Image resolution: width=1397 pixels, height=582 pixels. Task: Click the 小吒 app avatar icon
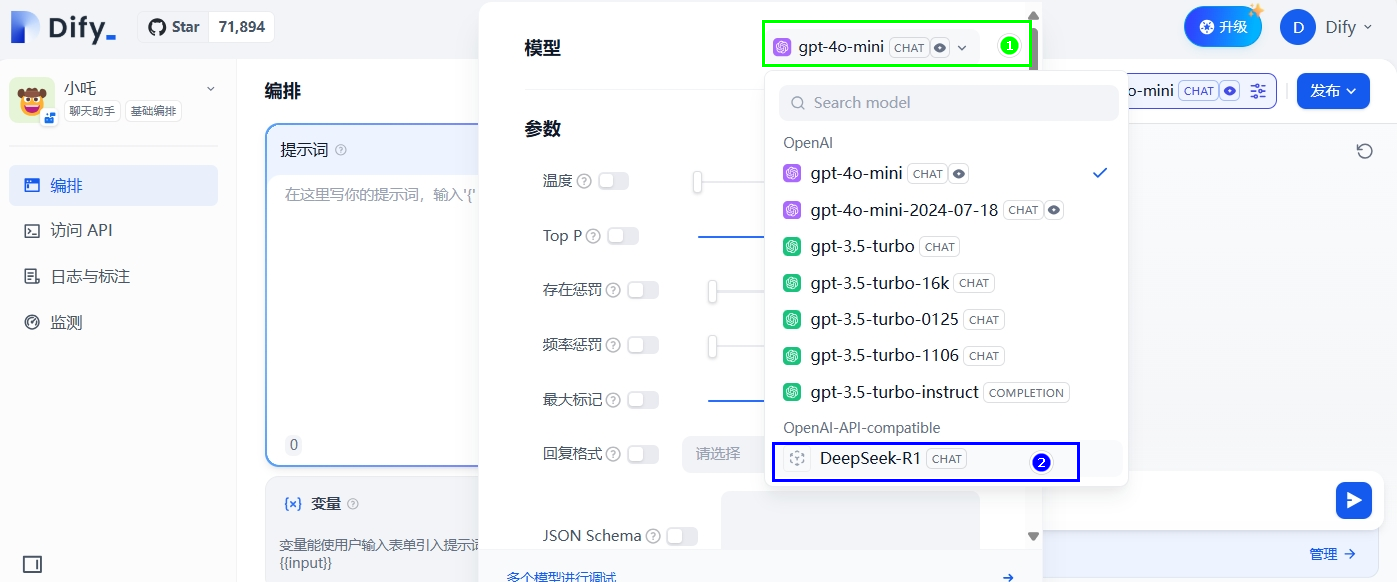pyautogui.click(x=32, y=99)
